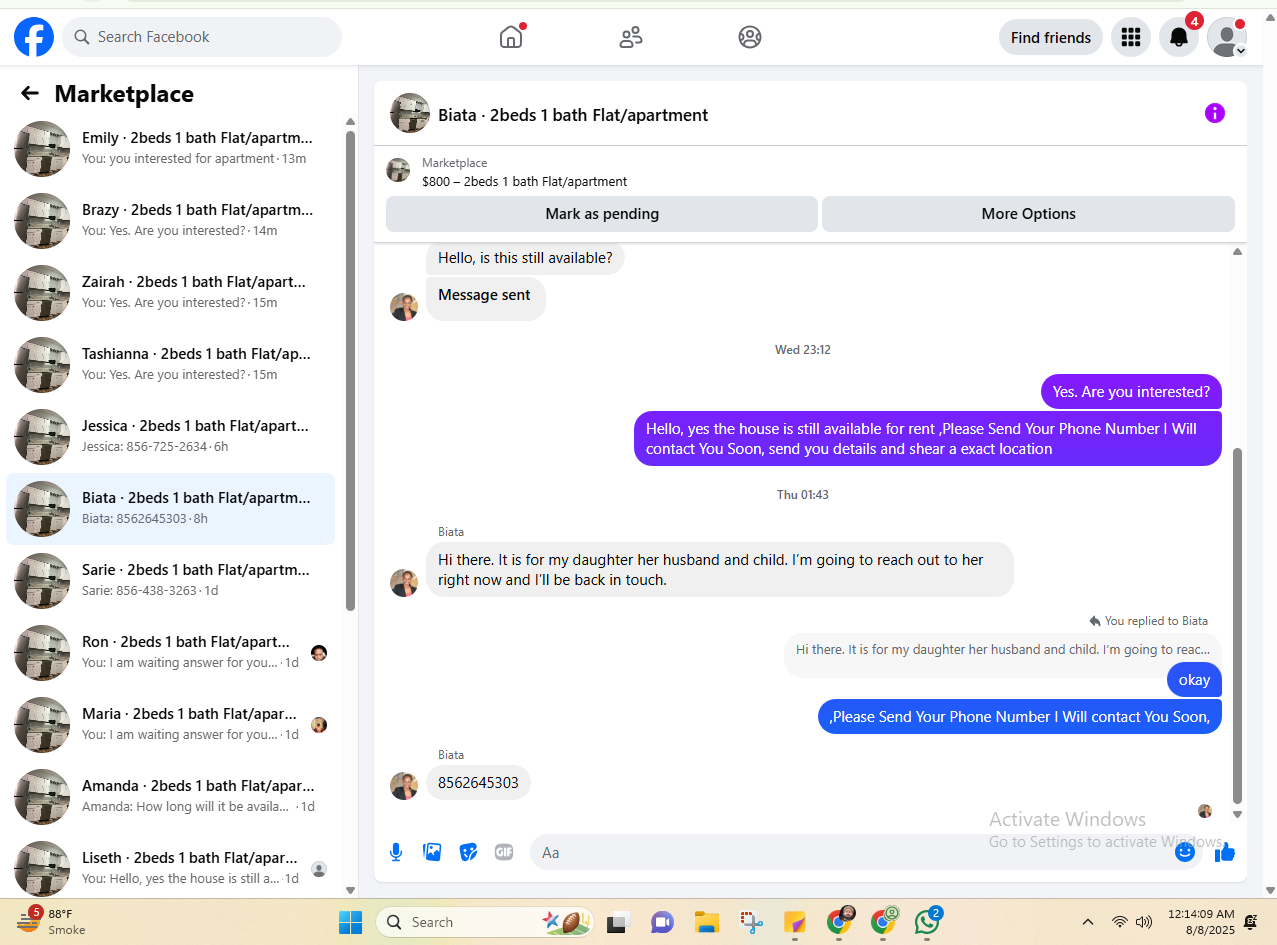1277x945 pixels.
Task: Choose a sticker icon
Action: (468, 852)
